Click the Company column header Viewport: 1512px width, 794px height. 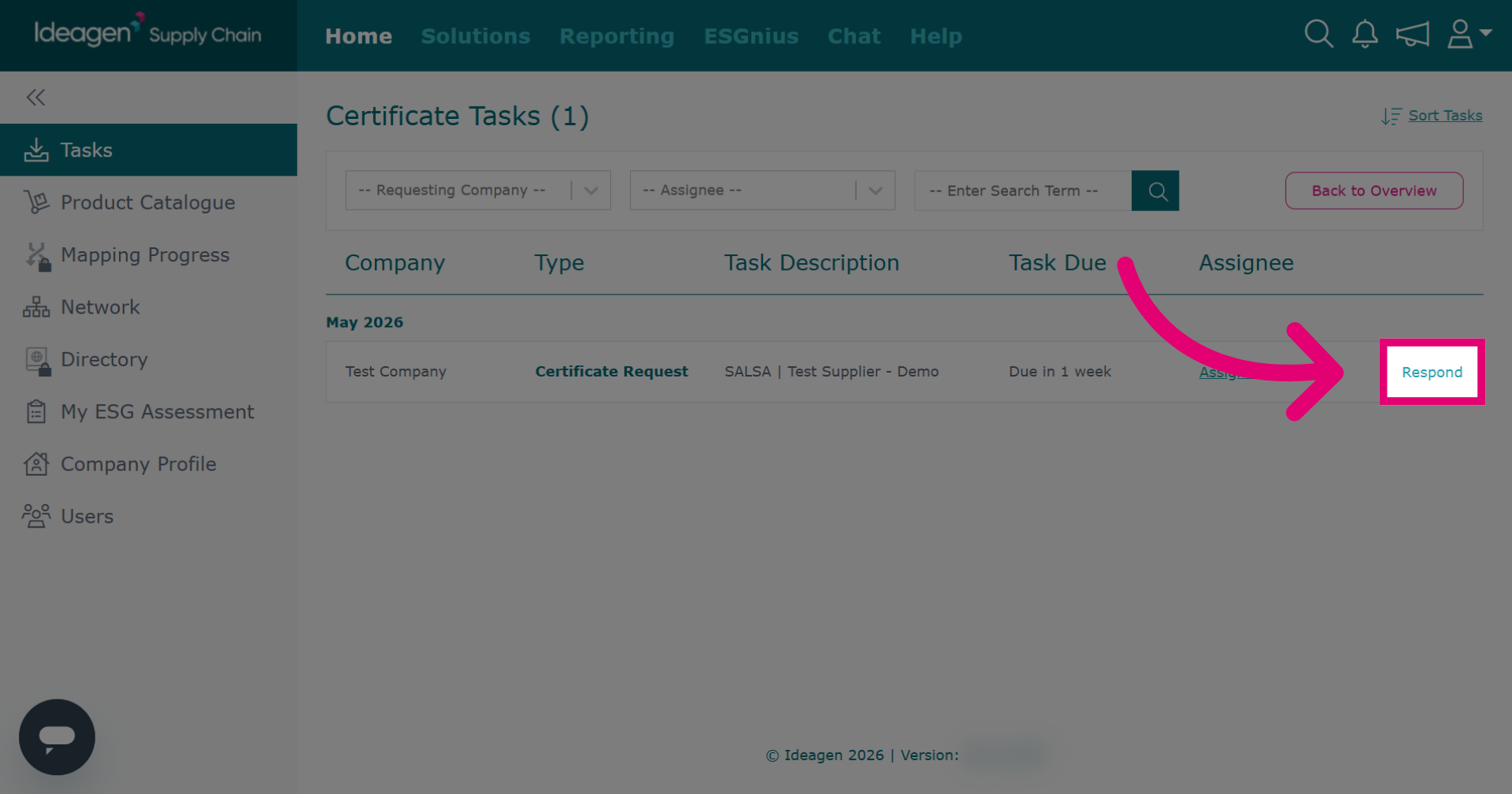pos(395,263)
